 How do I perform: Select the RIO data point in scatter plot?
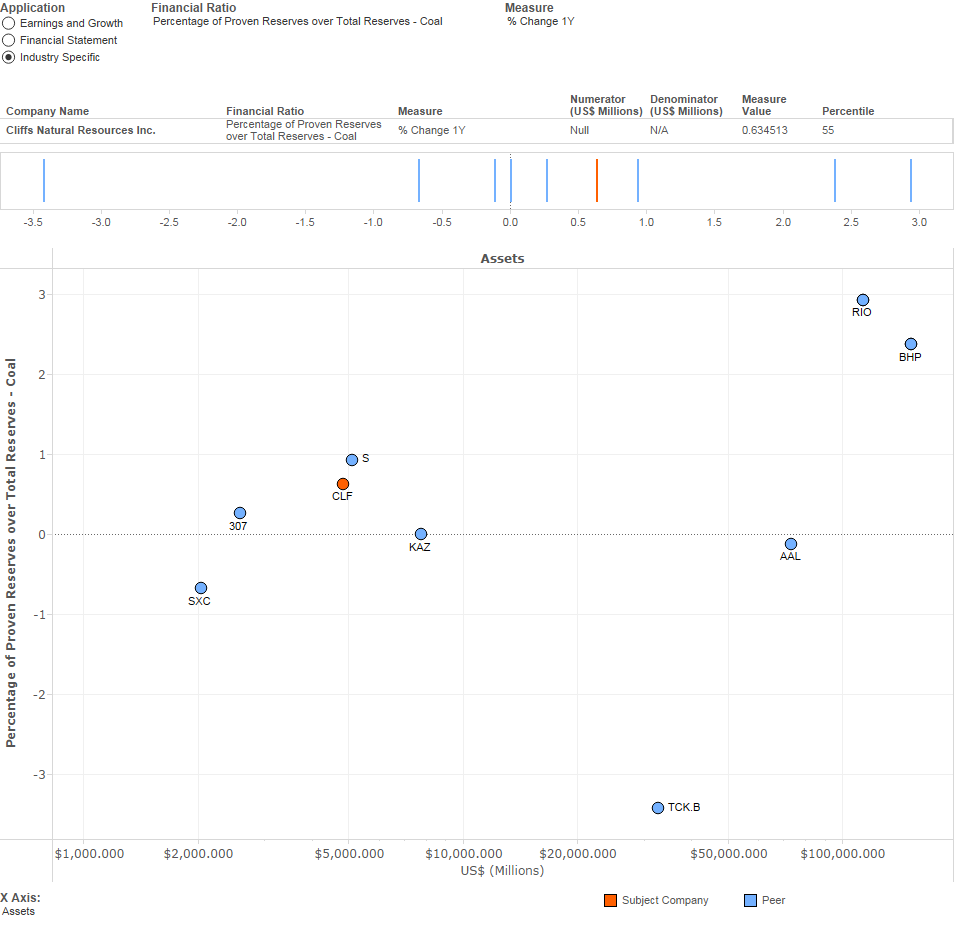pos(863,300)
